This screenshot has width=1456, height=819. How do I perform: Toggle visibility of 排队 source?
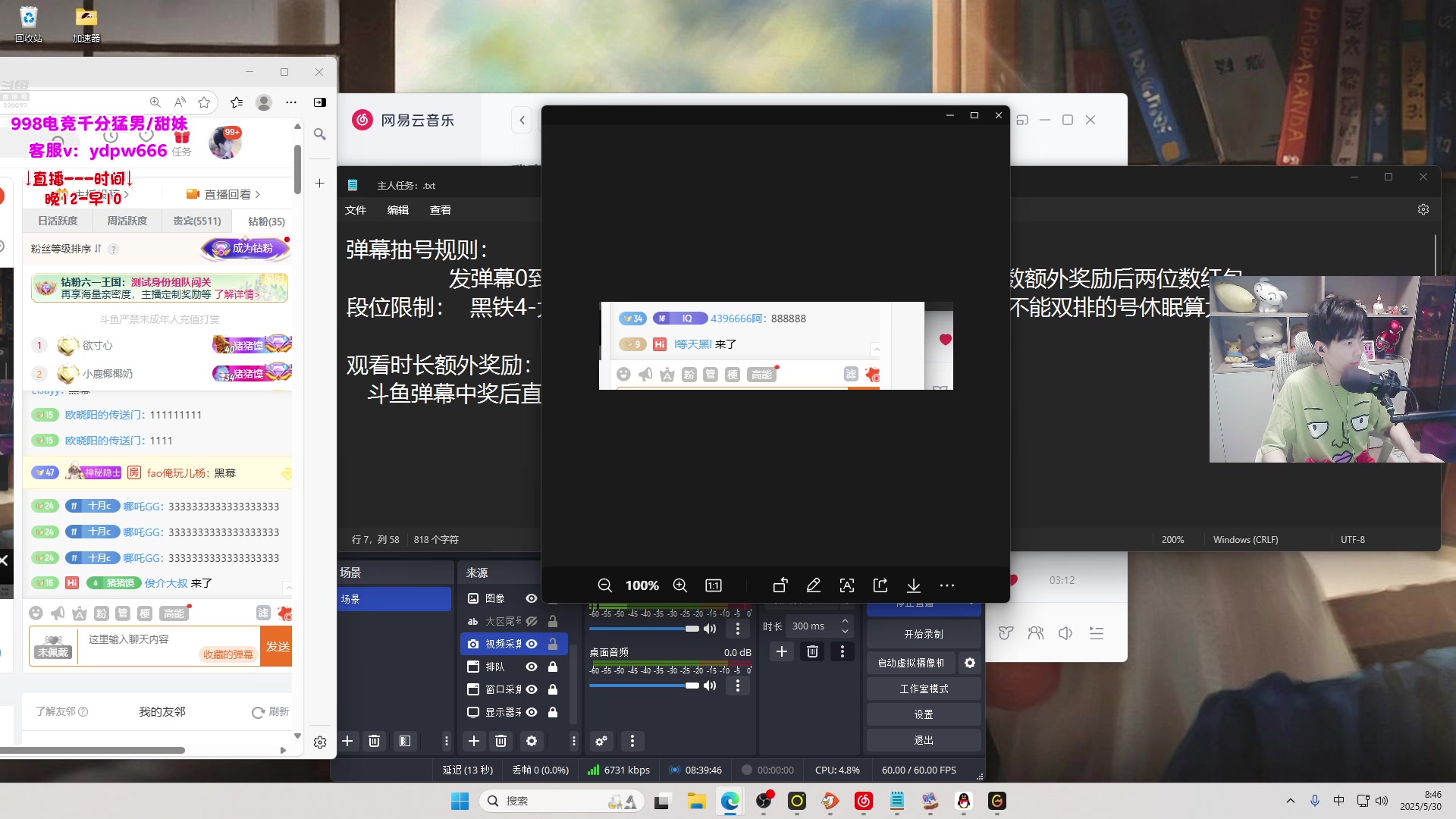coord(532,667)
